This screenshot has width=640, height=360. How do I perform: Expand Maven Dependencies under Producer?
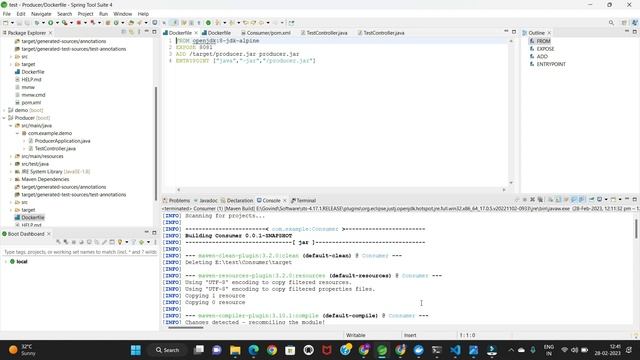click(x=11, y=179)
